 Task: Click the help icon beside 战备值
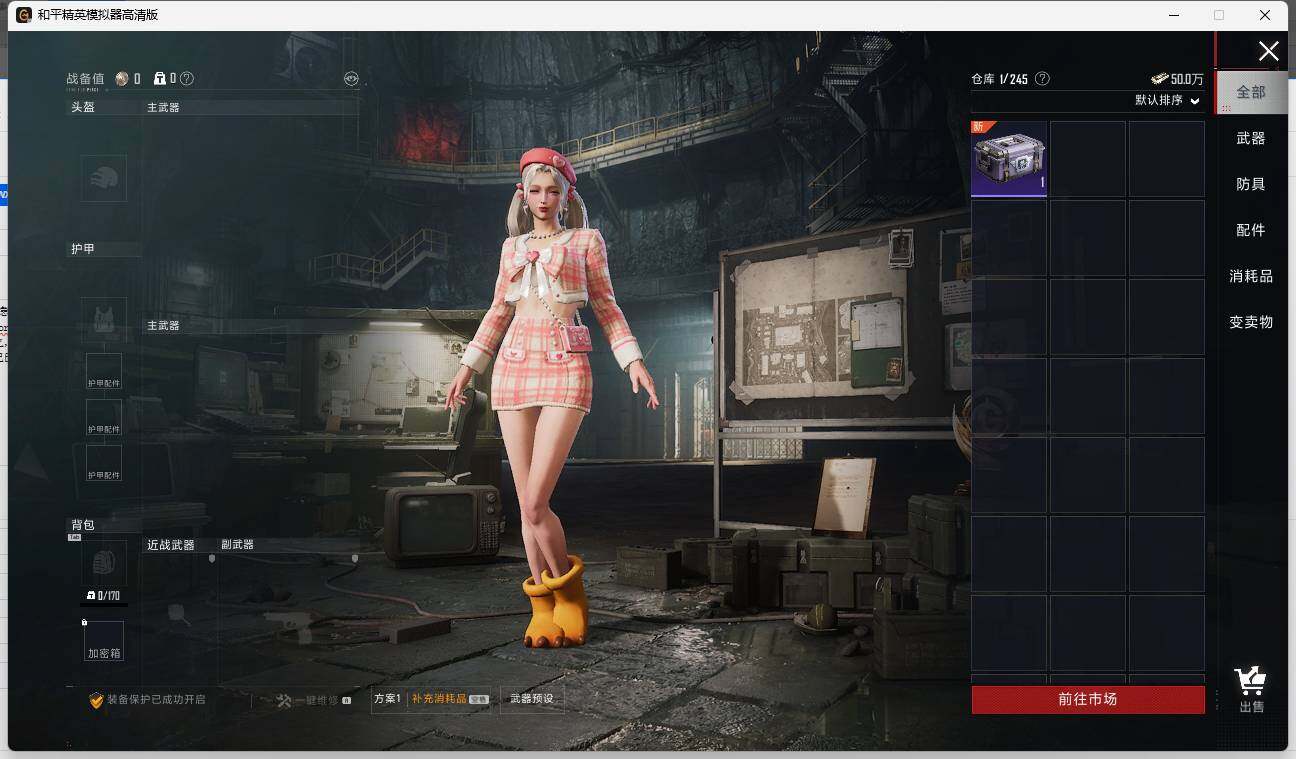(x=187, y=79)
